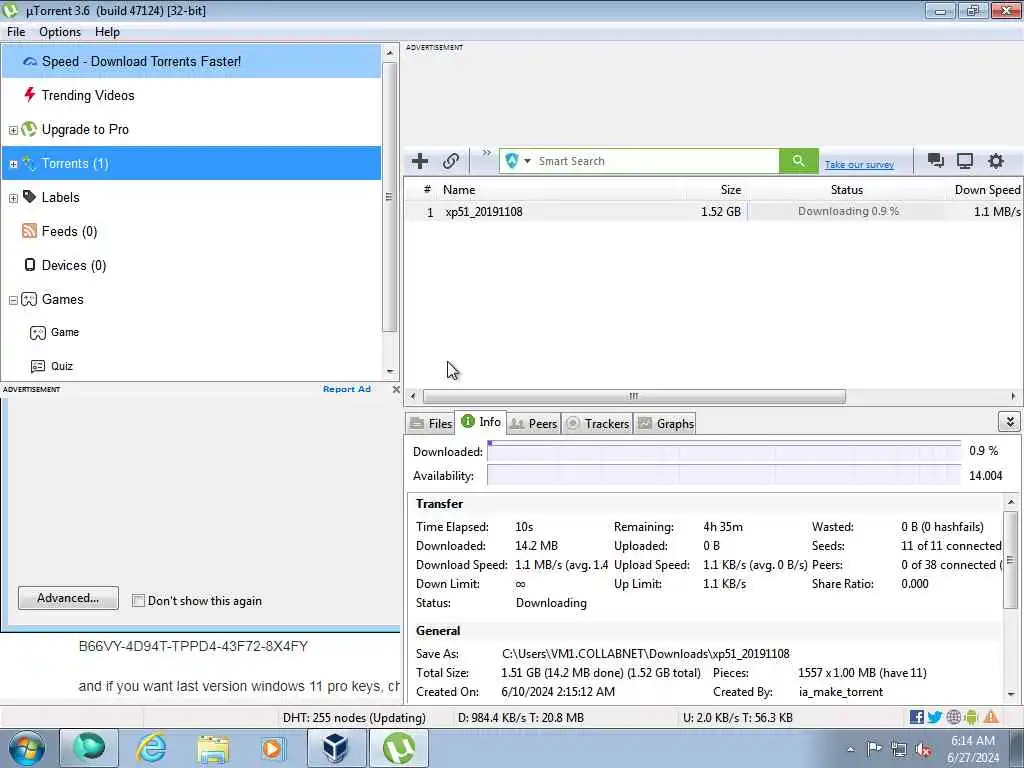Image resolution: width=1024 pixels, height=768 pixels.
Task: Click the Take our survey link
Action: pyautogui.click(x=859, y=165)
